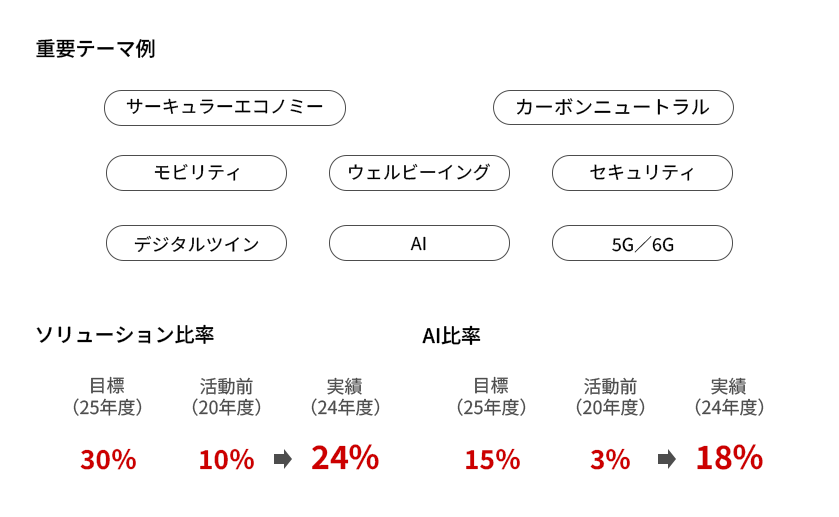Click the サーキュラーエコノミー pill

tap(225, 108)
